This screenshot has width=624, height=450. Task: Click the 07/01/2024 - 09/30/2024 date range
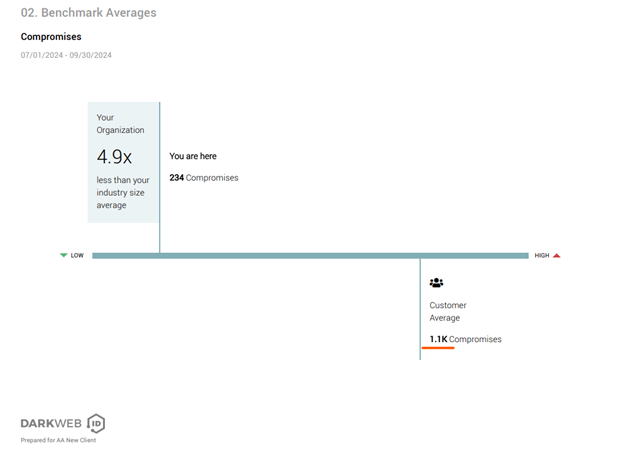tap(66, 55)
